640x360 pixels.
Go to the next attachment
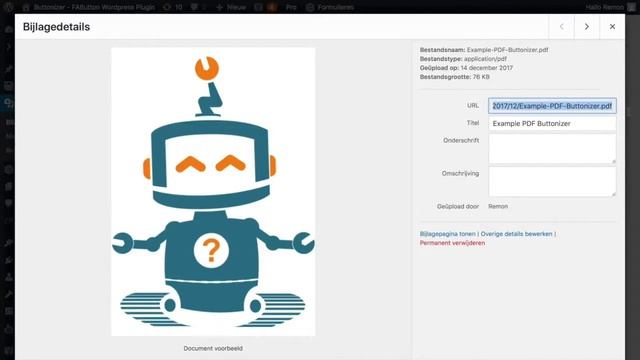point(587,27)
